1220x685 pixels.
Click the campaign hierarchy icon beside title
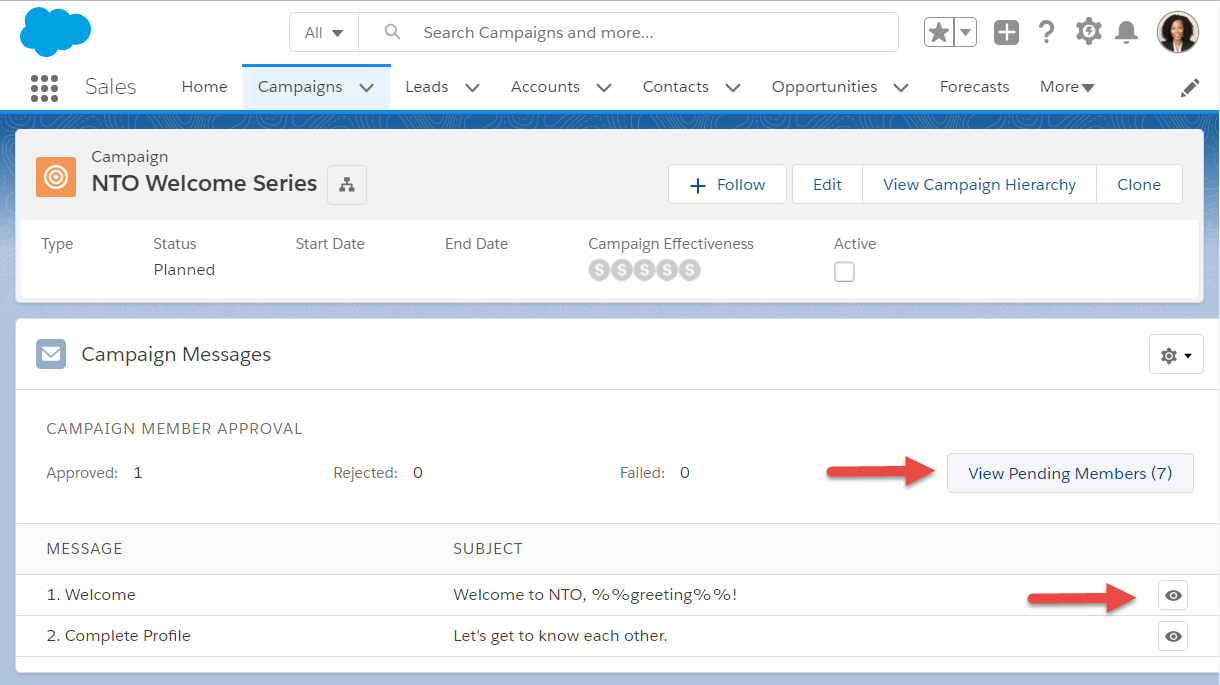(x=347, y=185)
